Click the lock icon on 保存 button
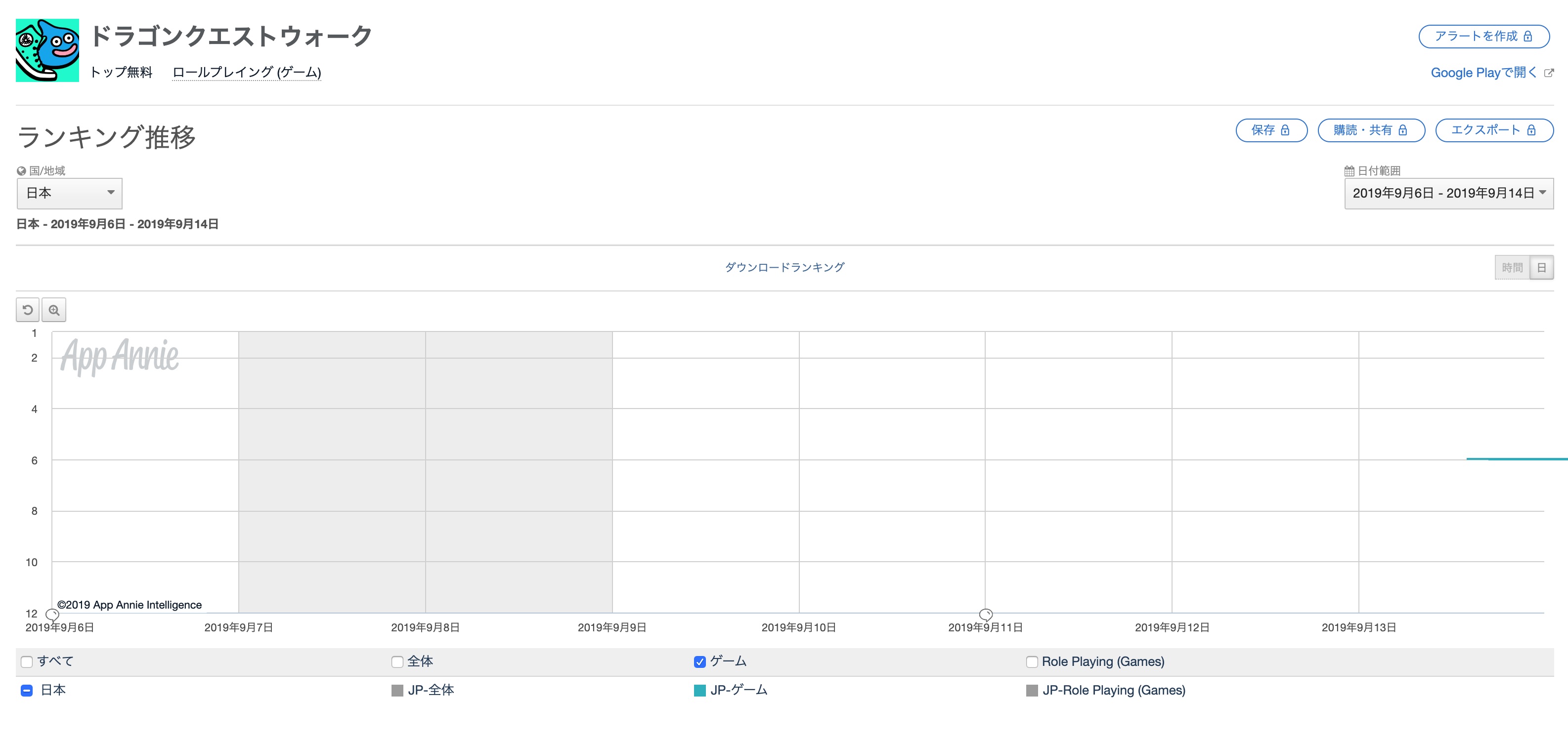This screenshot has height=740, width=1568. 1285,130
